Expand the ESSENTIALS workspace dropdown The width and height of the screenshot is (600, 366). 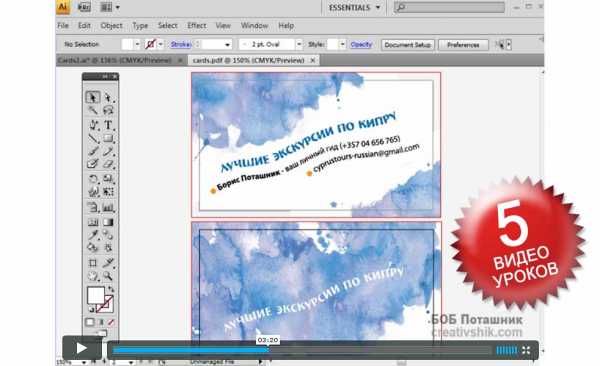coord(354,7)
